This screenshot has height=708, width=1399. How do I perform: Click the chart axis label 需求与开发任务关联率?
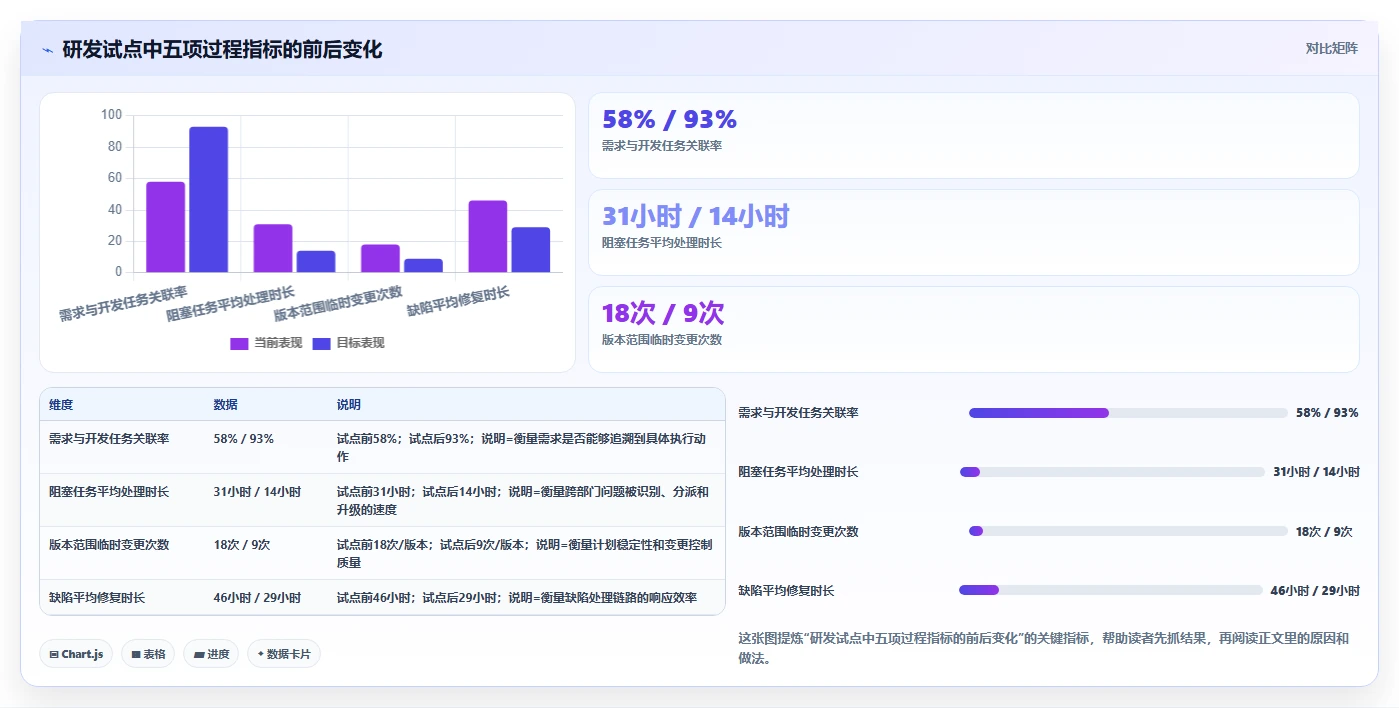coord(123,304)
